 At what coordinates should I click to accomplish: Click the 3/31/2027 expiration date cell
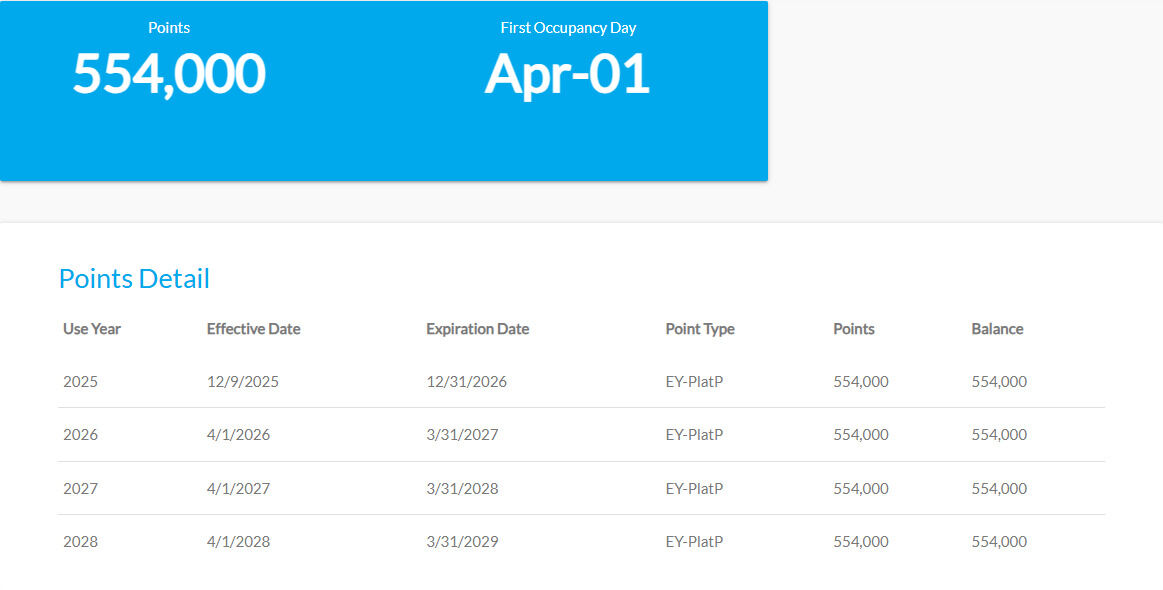coord(462,435)
